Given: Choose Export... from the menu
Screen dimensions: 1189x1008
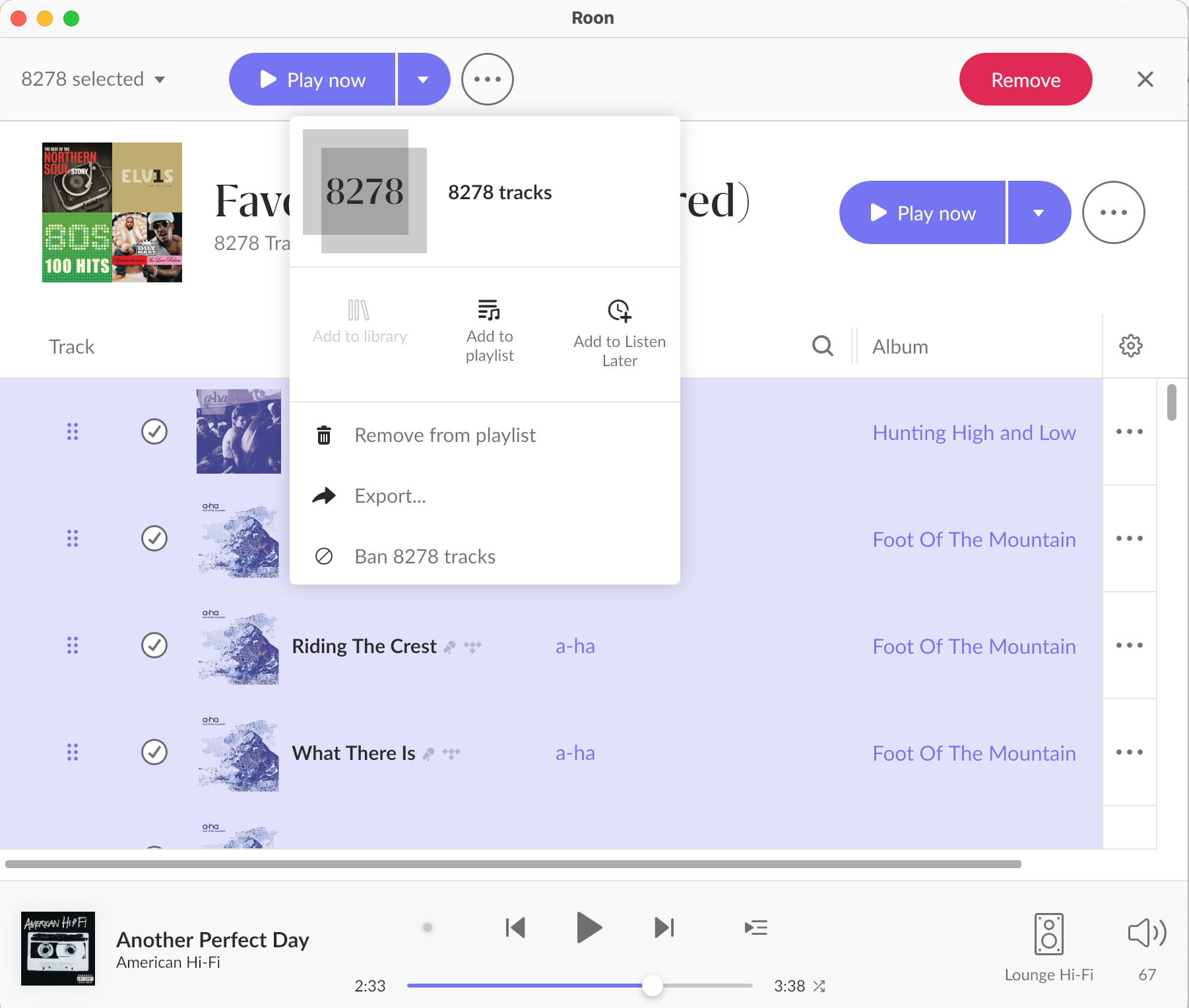Looking at the screenshot, I should click(485, 495).
